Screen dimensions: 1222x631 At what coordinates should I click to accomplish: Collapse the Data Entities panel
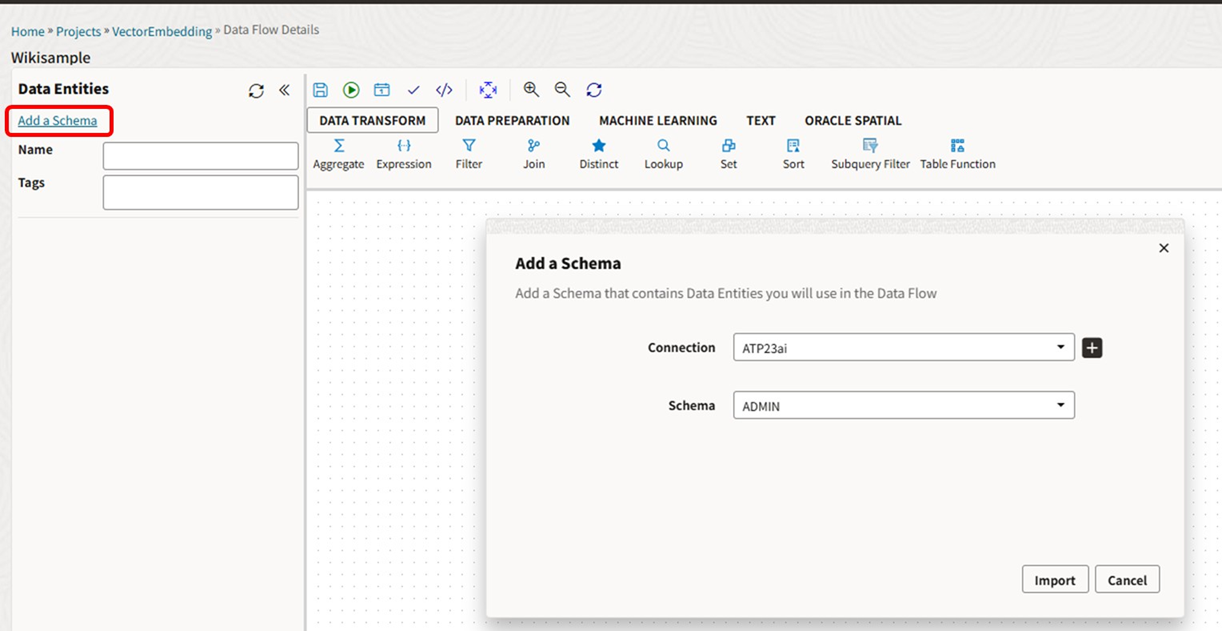(x=284, y=90)
